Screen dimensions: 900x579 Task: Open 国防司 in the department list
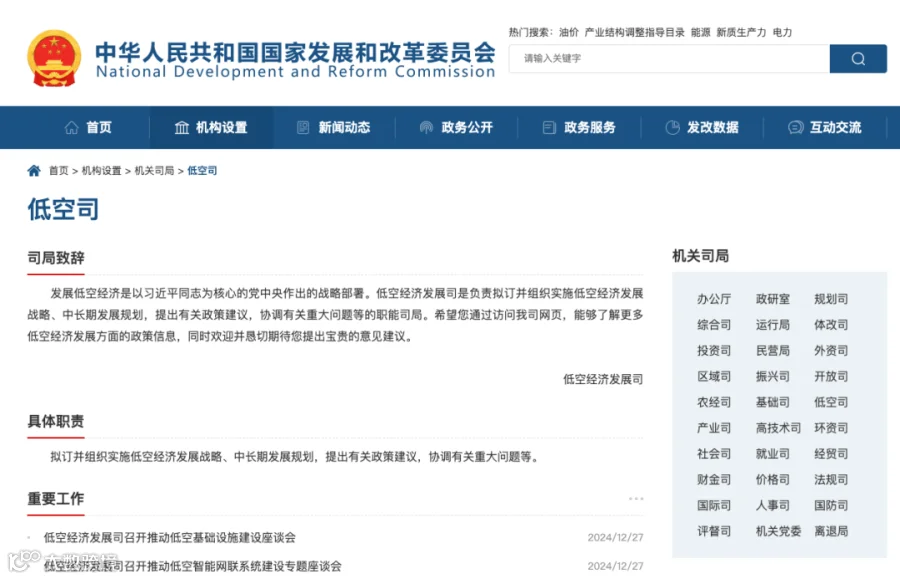pos(831,506)
